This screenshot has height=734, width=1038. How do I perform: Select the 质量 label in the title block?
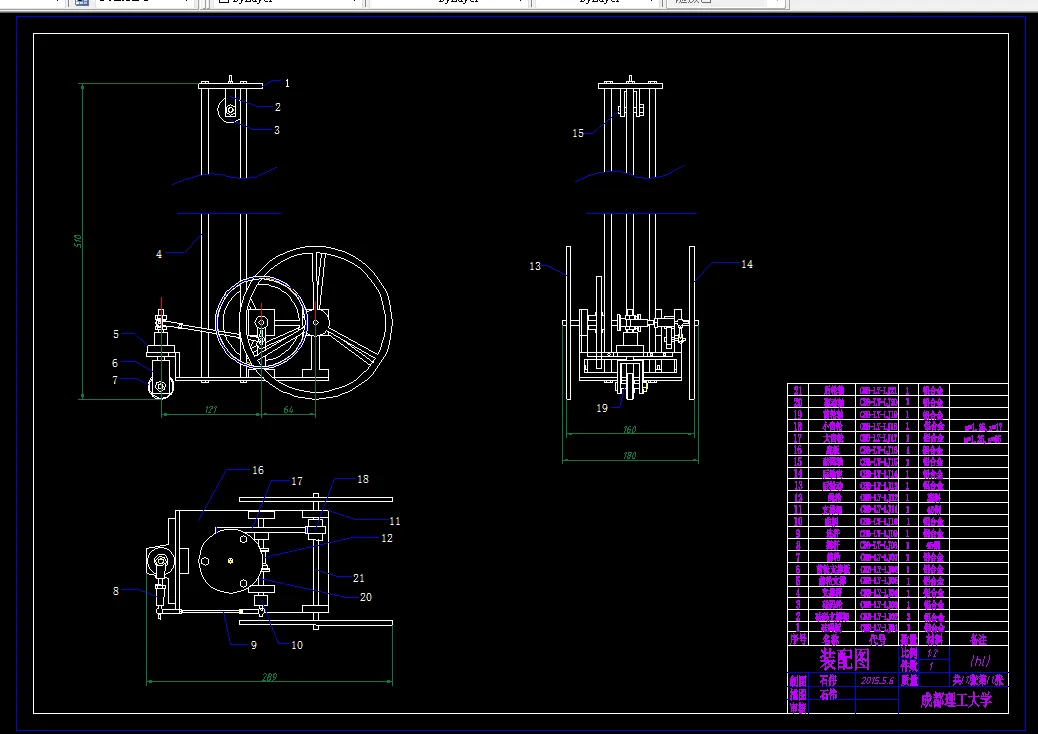(x=908, y=680)
